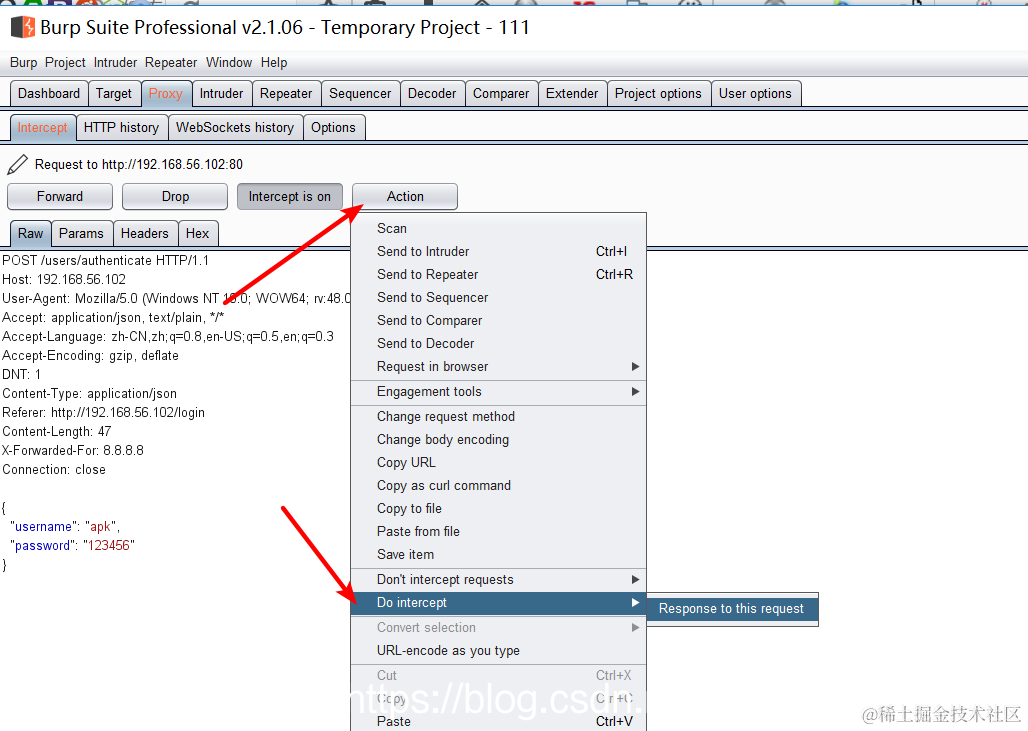Viewport: 1028px width, 731px height.
Task: Open the Extender tab
Action: [572, 94]
